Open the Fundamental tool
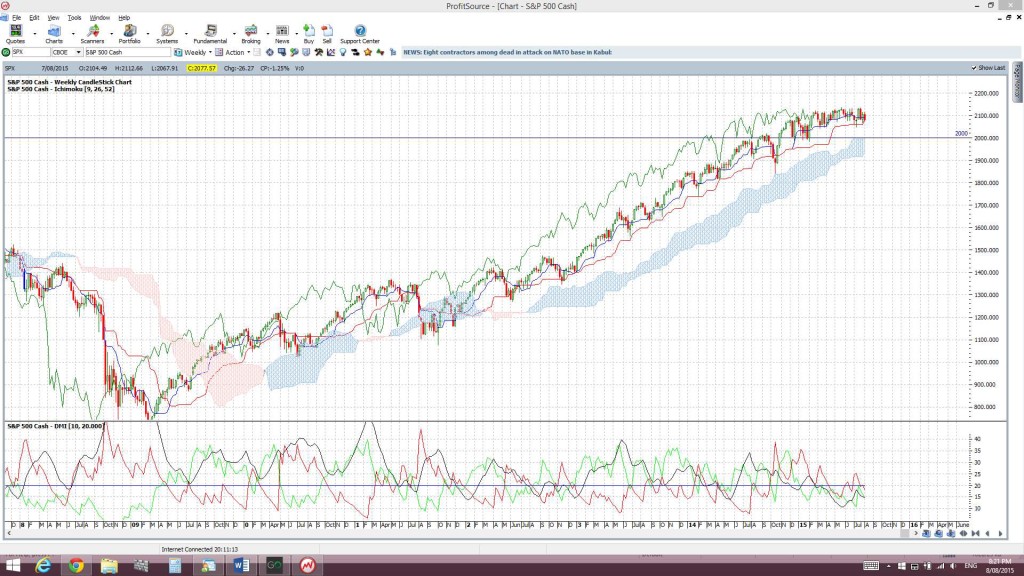Viewport: 1024px width, 576px height. click(210, 33)
